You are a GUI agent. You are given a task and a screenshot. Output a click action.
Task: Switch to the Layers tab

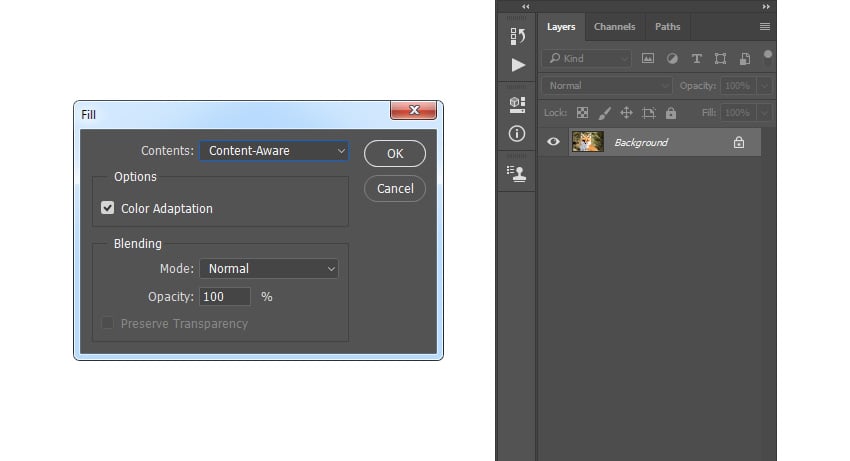(561, 27)
